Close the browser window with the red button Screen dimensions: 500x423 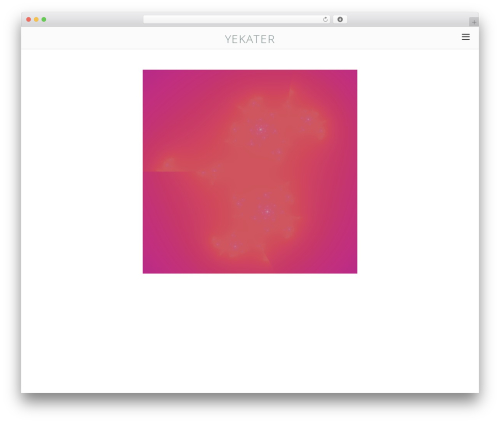pos(29,19)
